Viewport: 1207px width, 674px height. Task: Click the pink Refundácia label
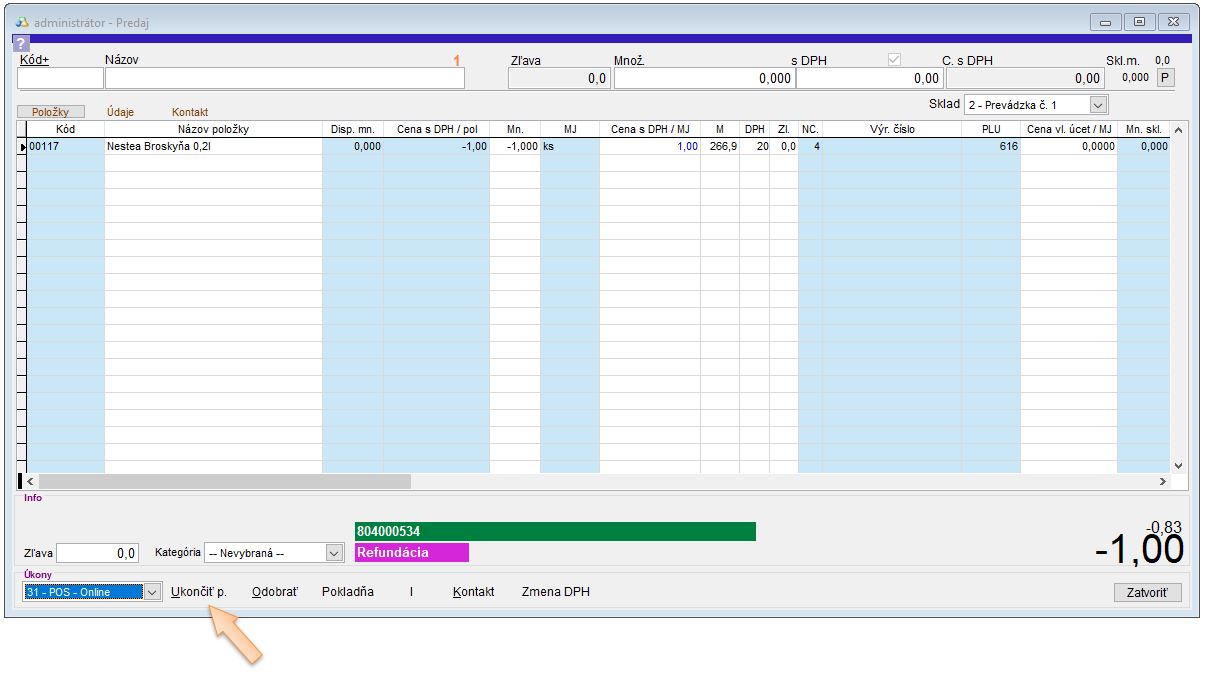pyautogui.click(x=411, y=553)
